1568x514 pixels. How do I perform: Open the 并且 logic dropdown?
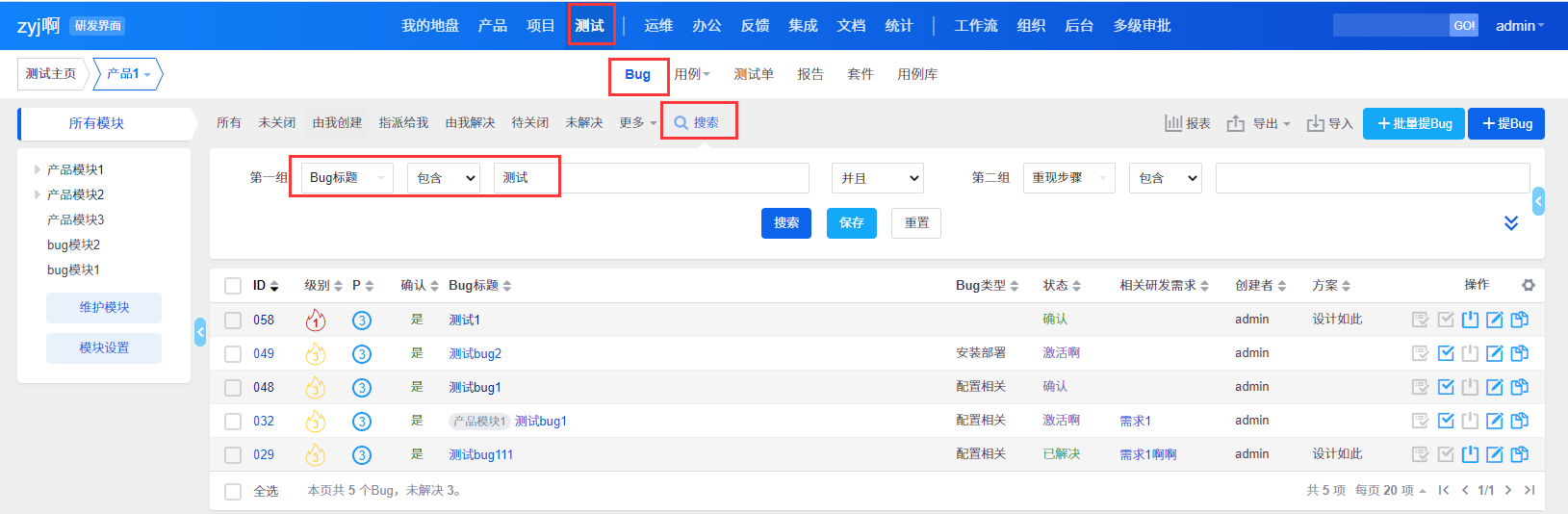coord(878,178)
